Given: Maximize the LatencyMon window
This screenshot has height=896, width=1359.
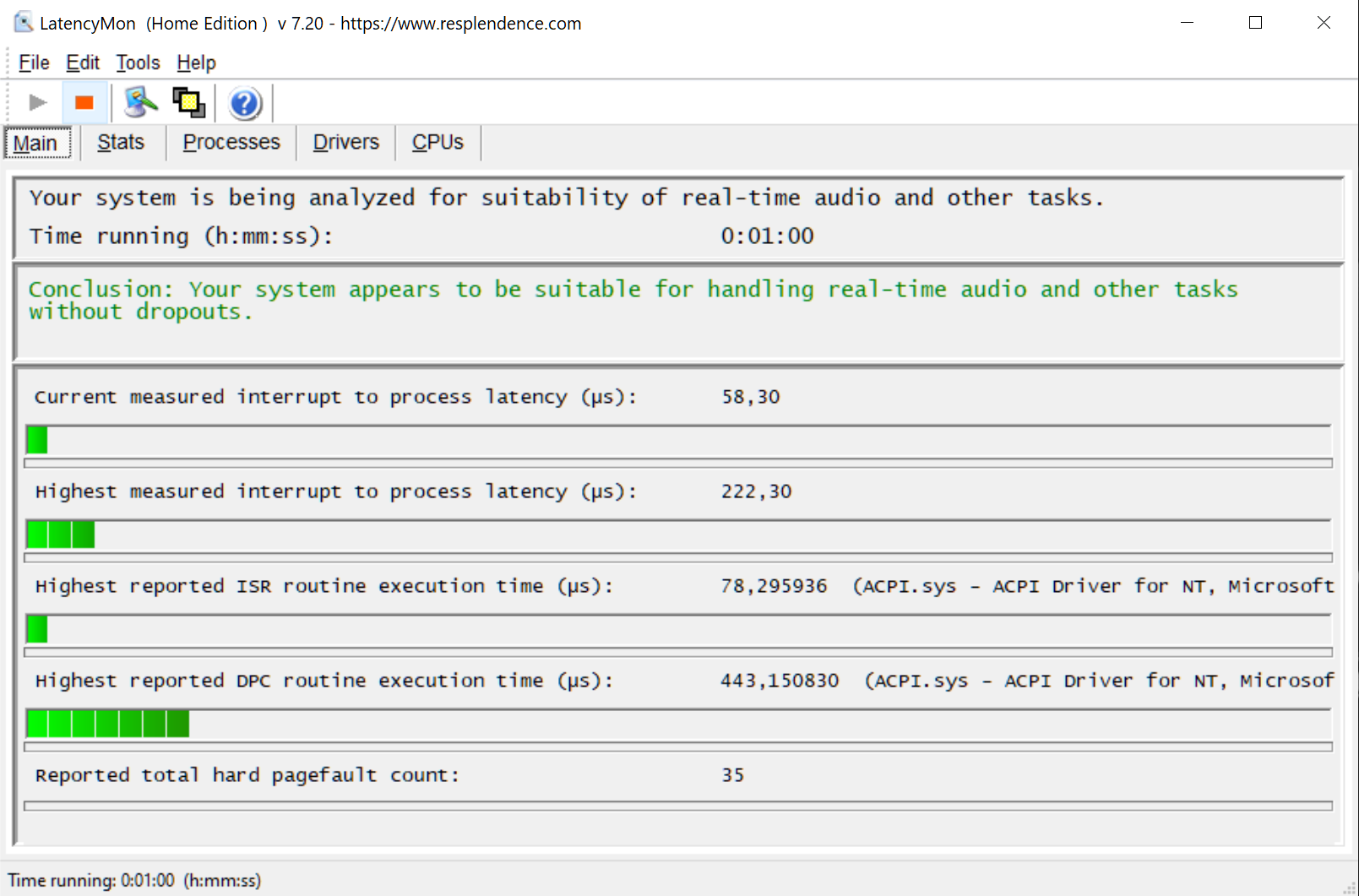Looking at the screenshot, I should coord(1255,23).
